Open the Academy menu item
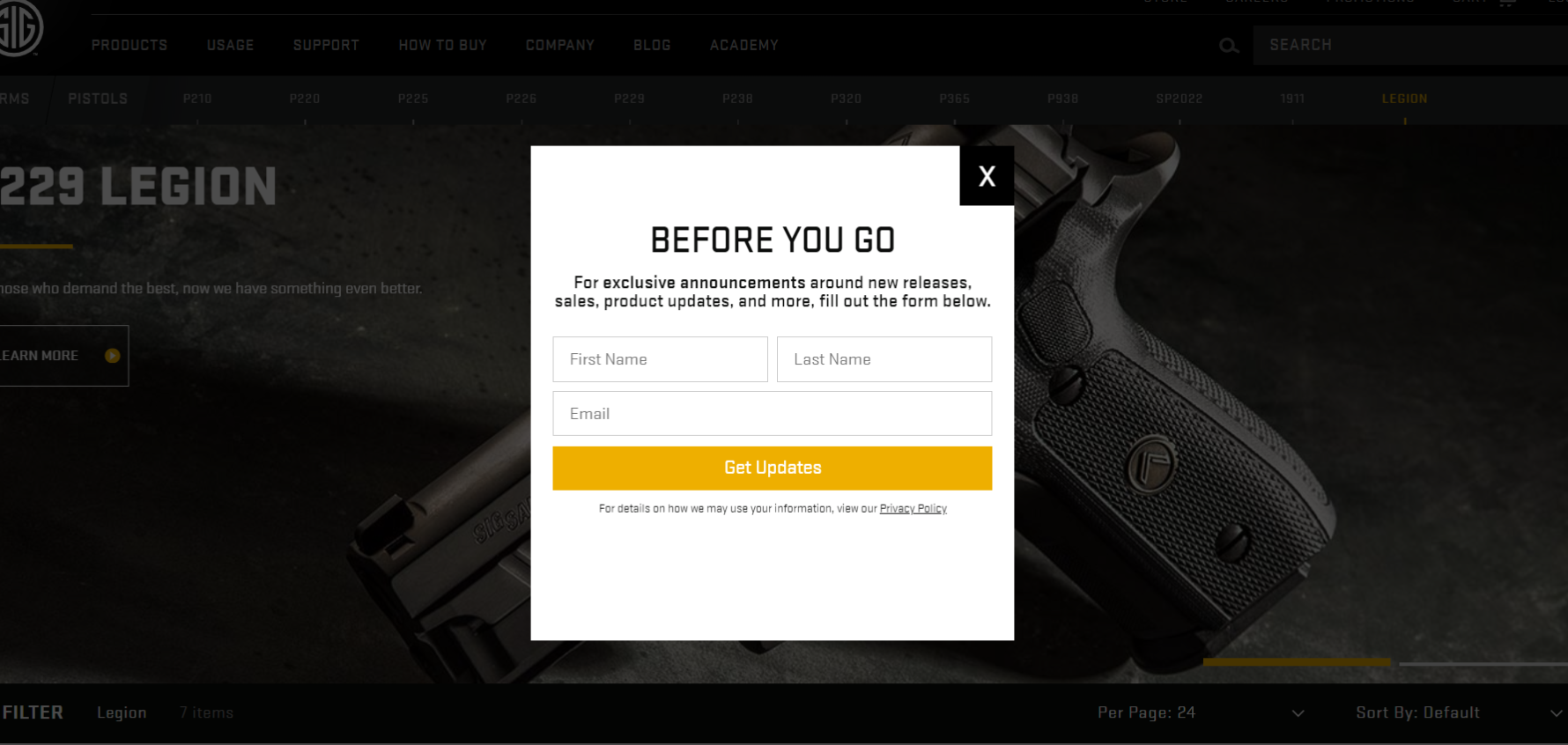The width and height of the screenshot is (1568, 745). click(x=744, y=45)
